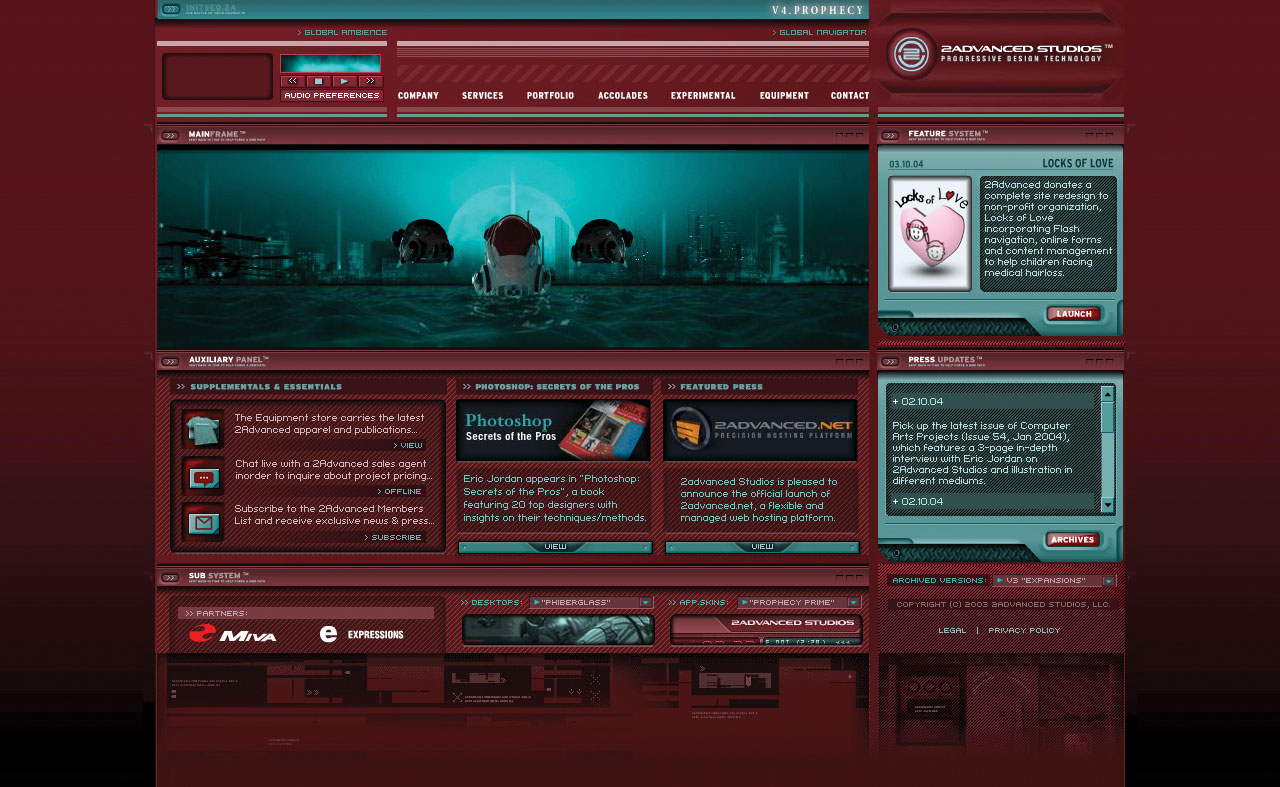Click the Offline chat status link
1280x787 pixels.
[400, 491]
